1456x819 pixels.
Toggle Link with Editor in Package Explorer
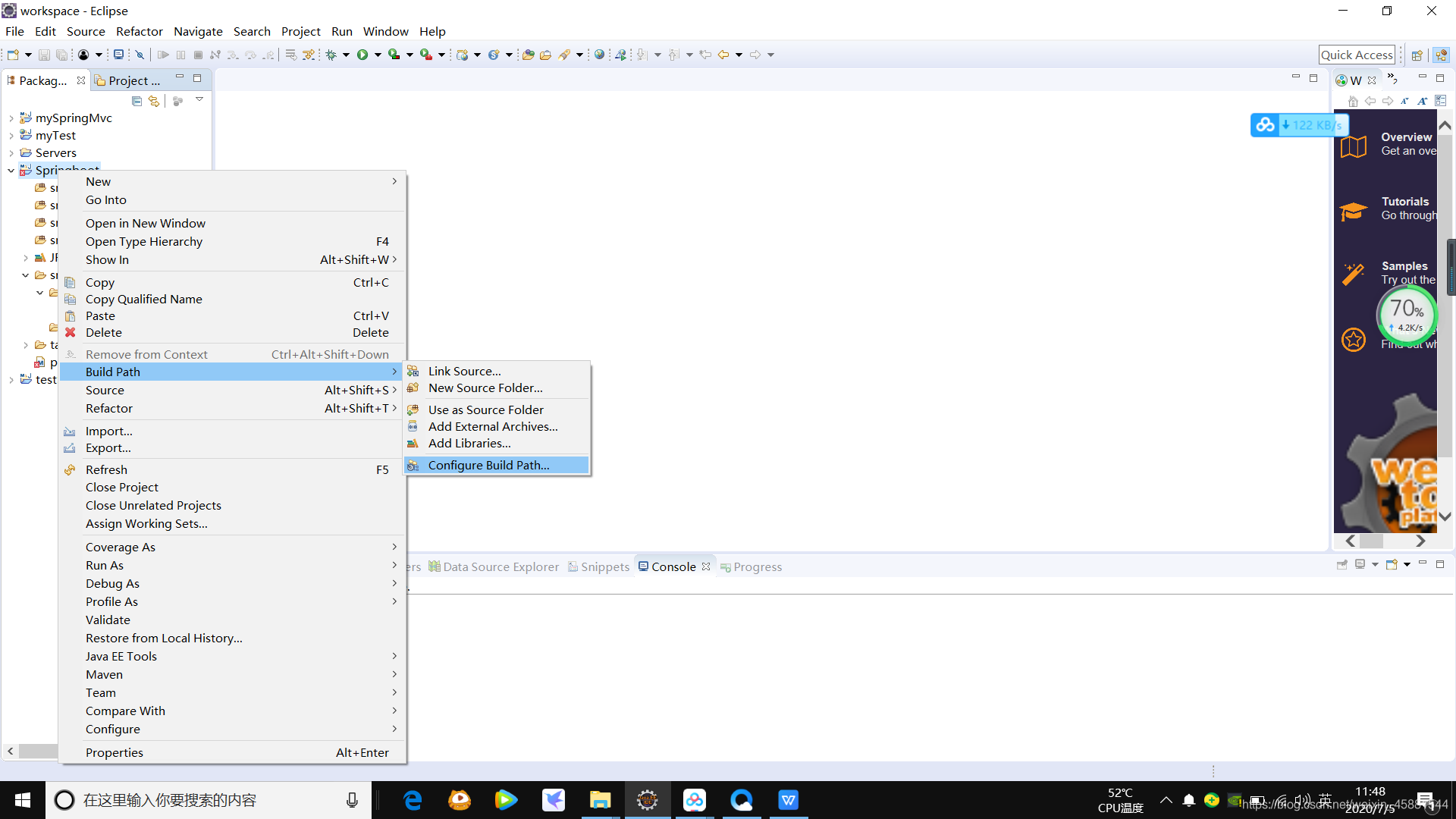click(x=154, y=101)
